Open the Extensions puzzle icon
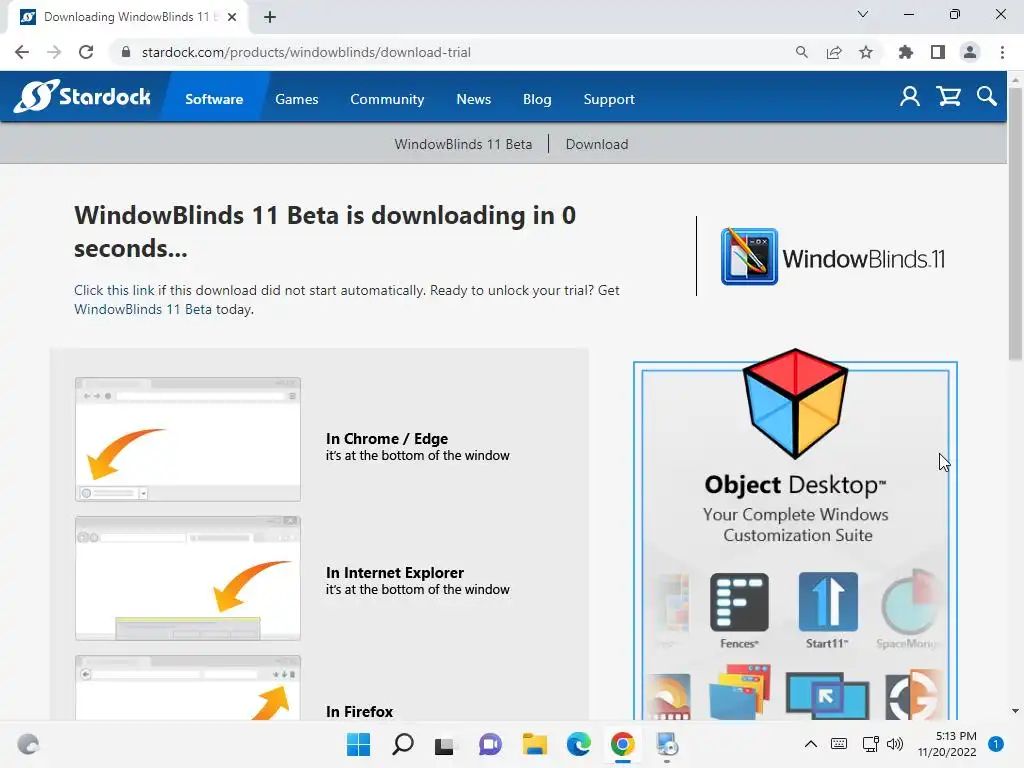 tap(905, 52)
